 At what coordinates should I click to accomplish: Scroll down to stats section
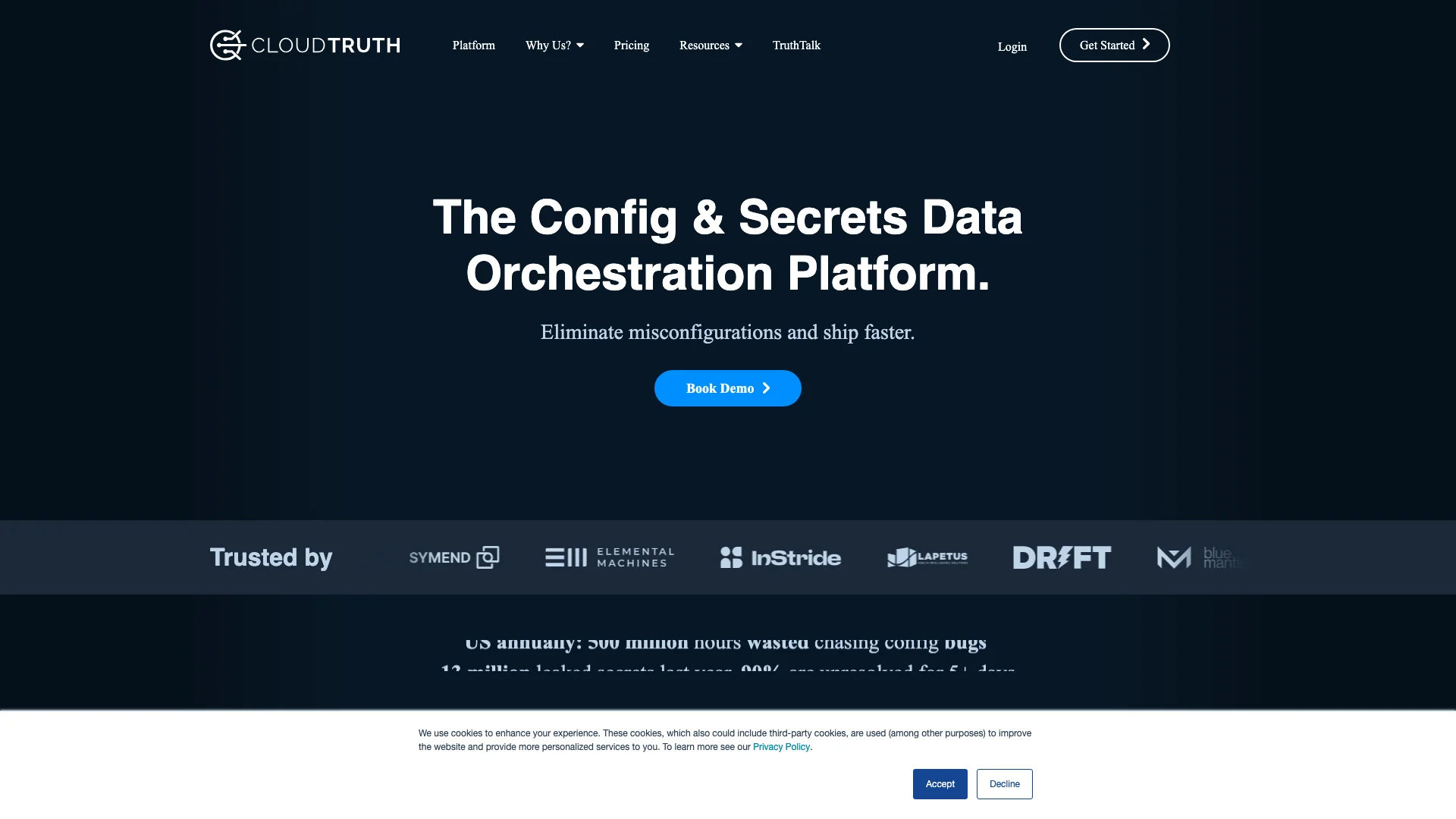point(728,655)
